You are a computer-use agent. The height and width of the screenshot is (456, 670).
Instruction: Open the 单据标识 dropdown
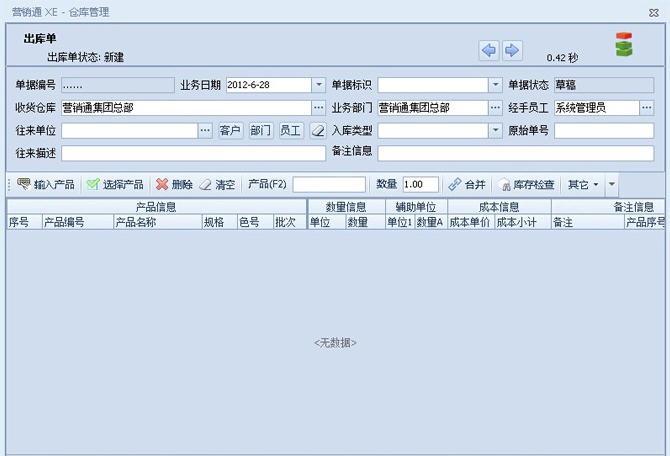click(x=495, y=85)
